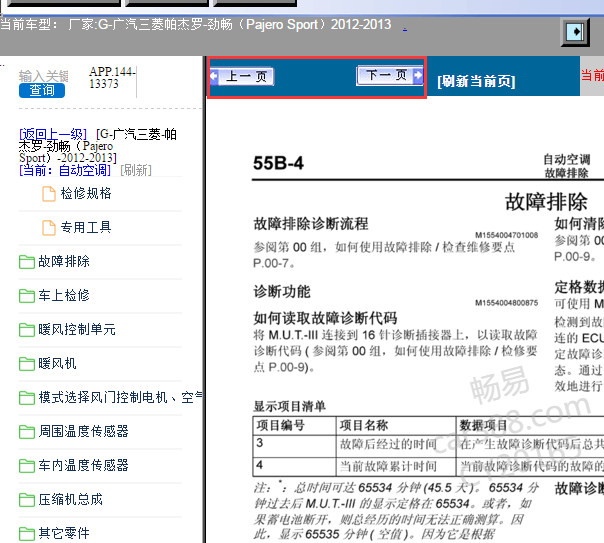Click the panel toggle arrow icon at top right

(x=575, y=32)
